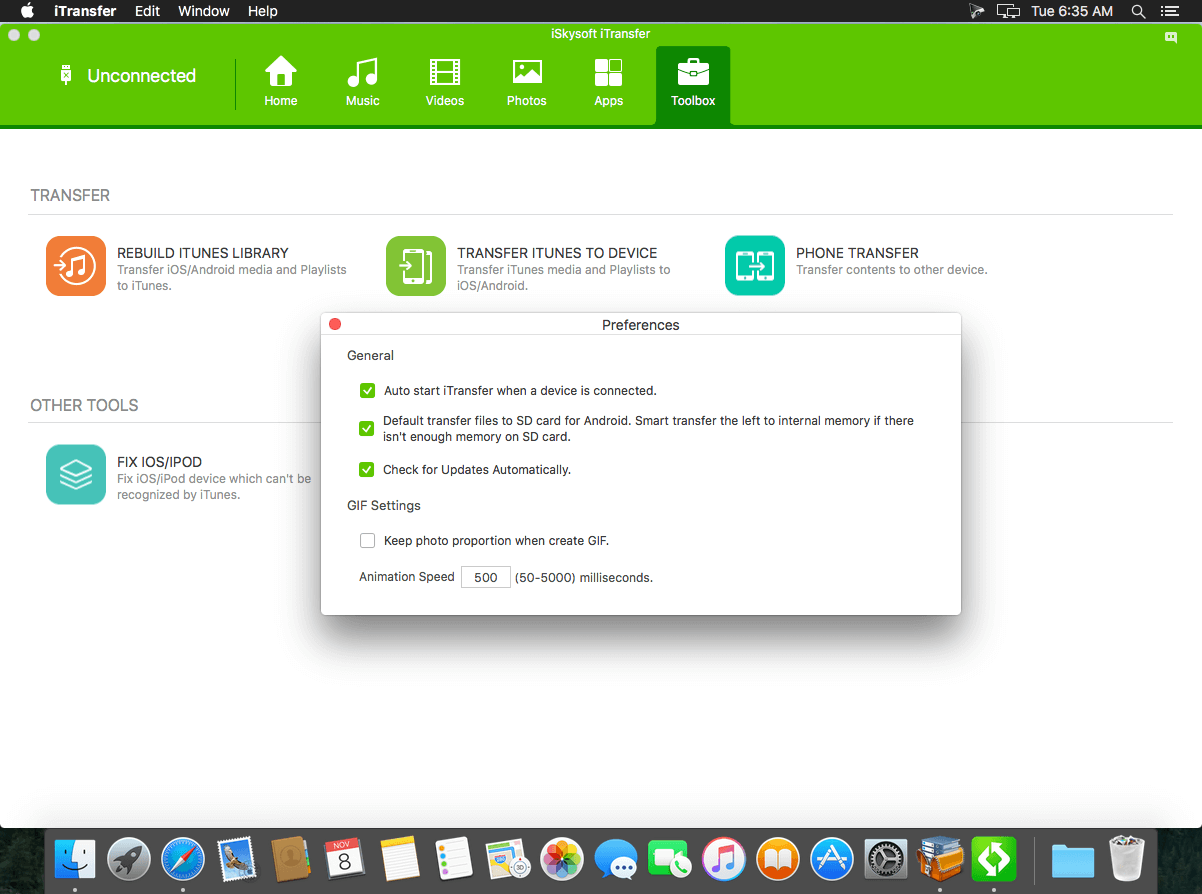Uncheck Auto start iTransfer when device connected
1202x894 pixels.
click(x=367, y=390)
